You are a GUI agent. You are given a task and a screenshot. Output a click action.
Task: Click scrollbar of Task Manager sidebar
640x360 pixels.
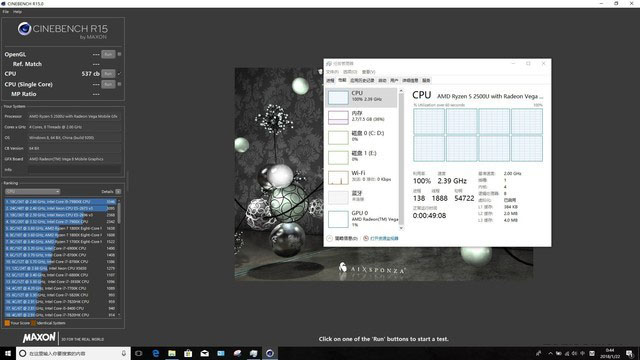(401, 159)
